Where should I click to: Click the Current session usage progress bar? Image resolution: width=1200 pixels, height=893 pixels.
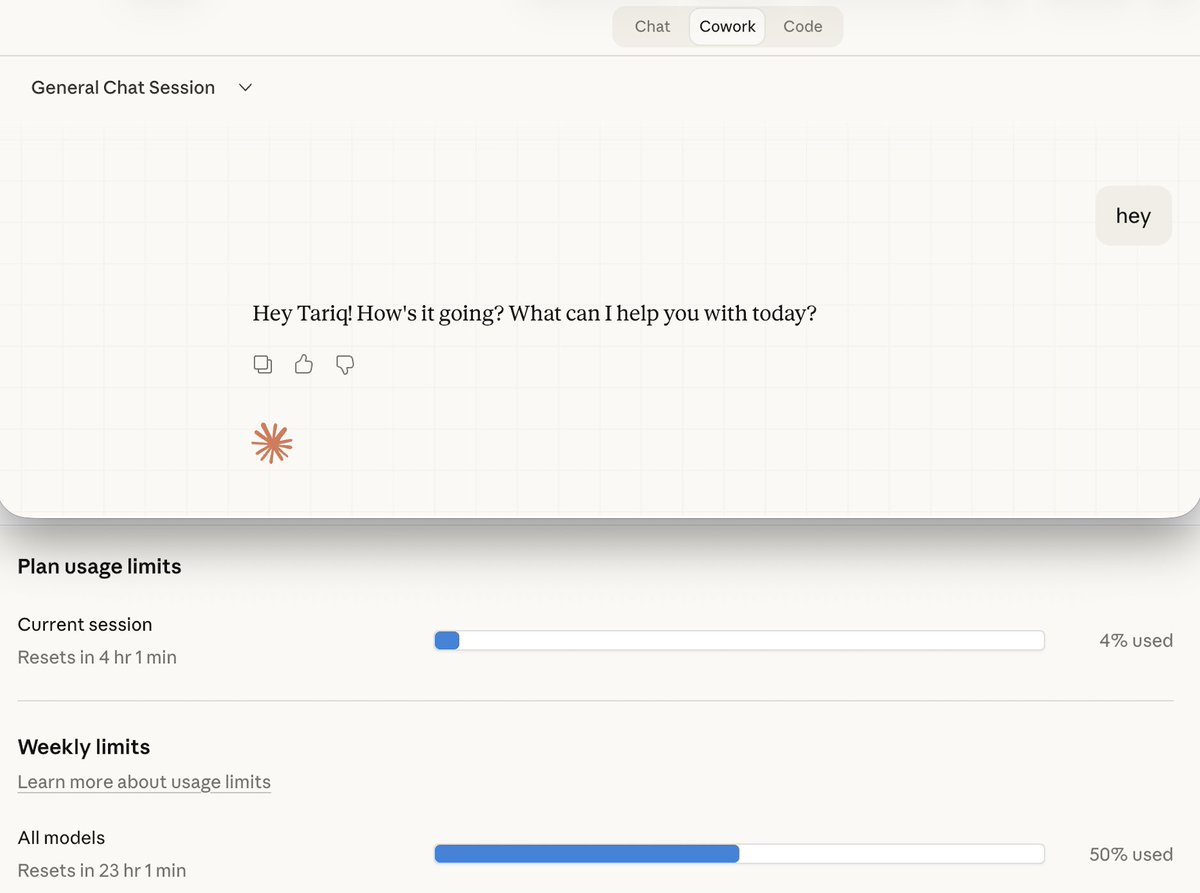739,641
